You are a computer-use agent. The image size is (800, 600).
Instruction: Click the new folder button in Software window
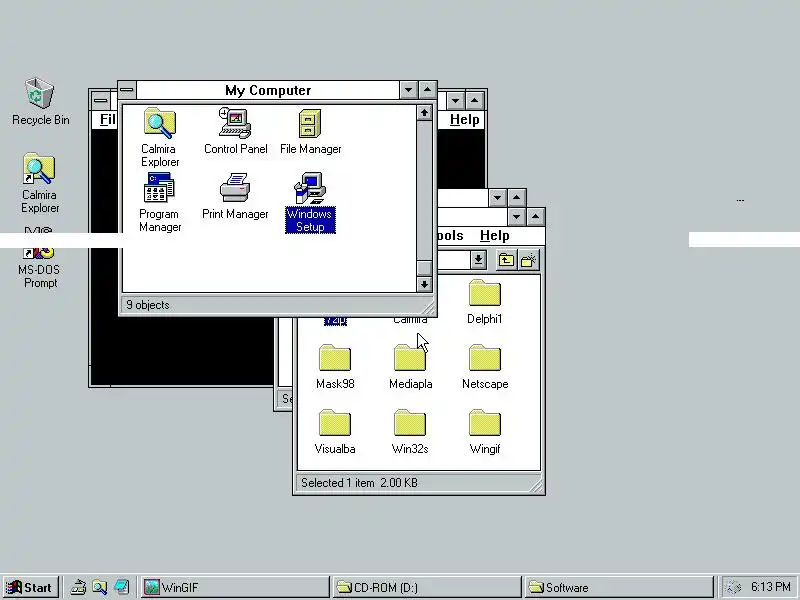529,260
